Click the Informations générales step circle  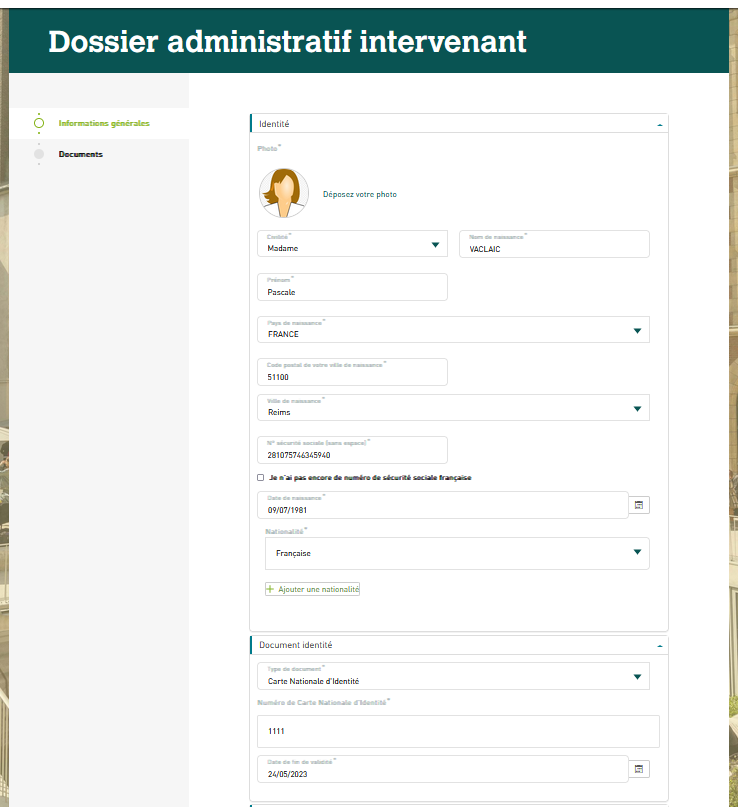coord(39,123)
